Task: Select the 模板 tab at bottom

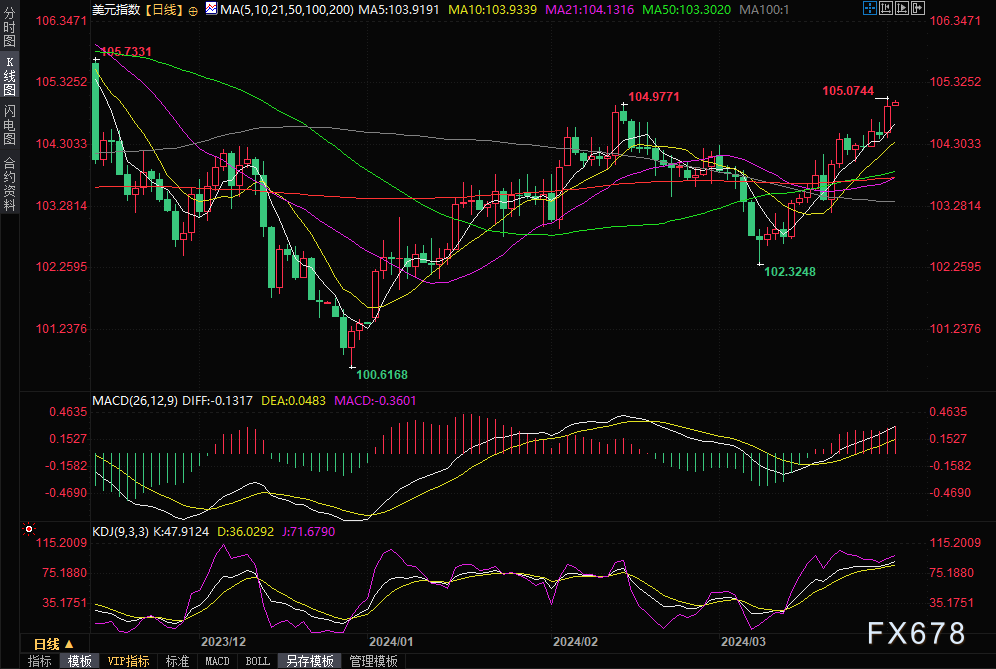Action: [80, 661]
